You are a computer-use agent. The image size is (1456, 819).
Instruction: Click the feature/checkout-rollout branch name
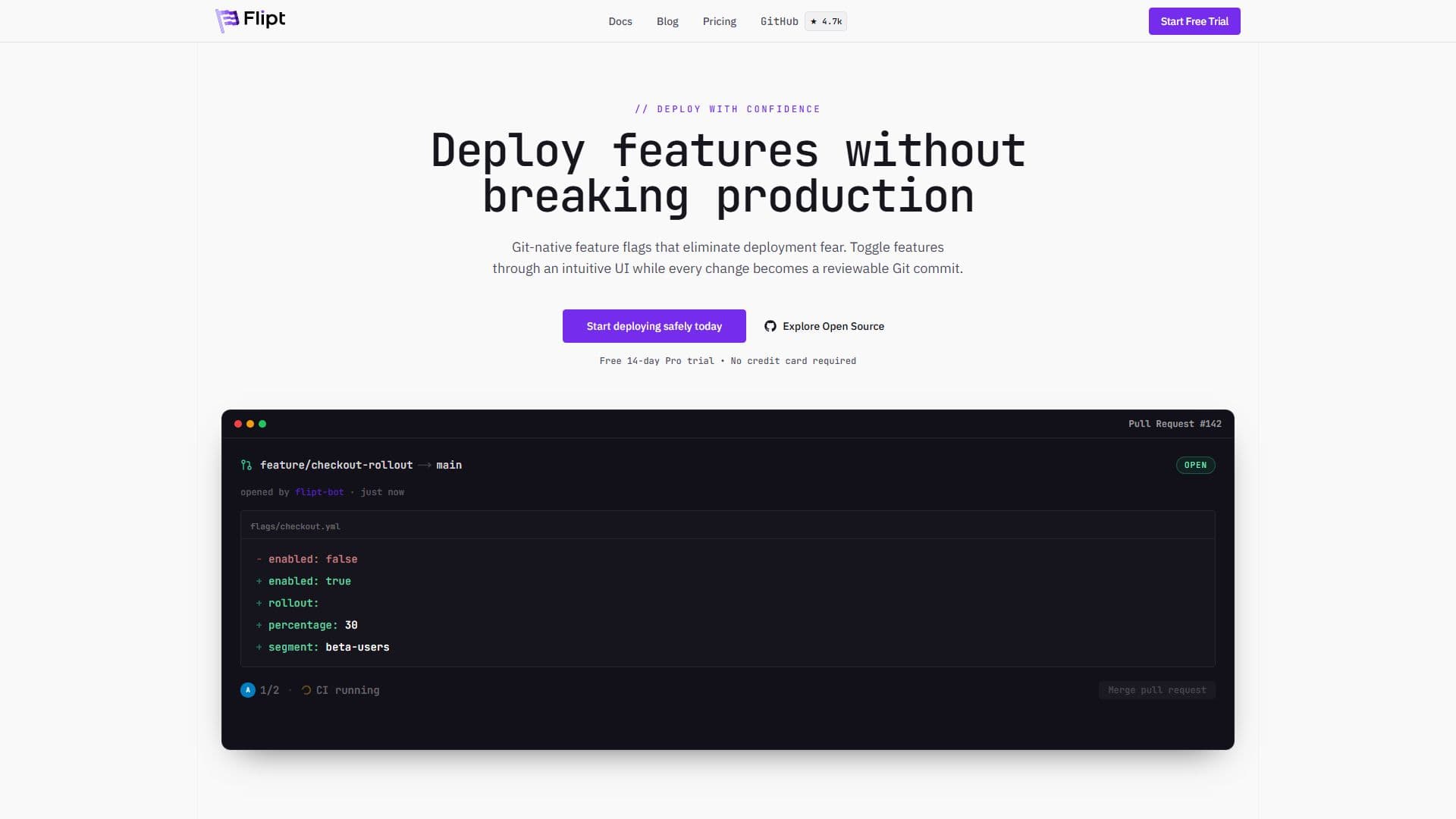tap(337, 465)
